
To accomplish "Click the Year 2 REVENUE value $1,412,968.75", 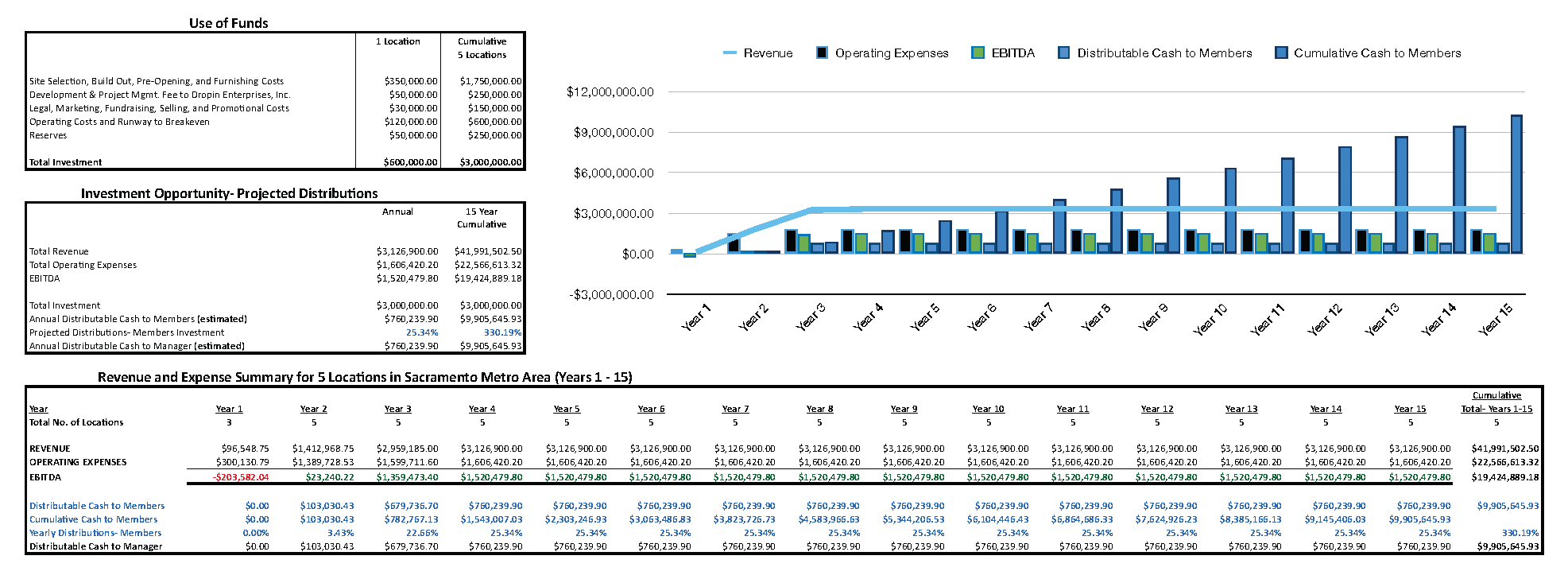I will [x=323, y=449].
